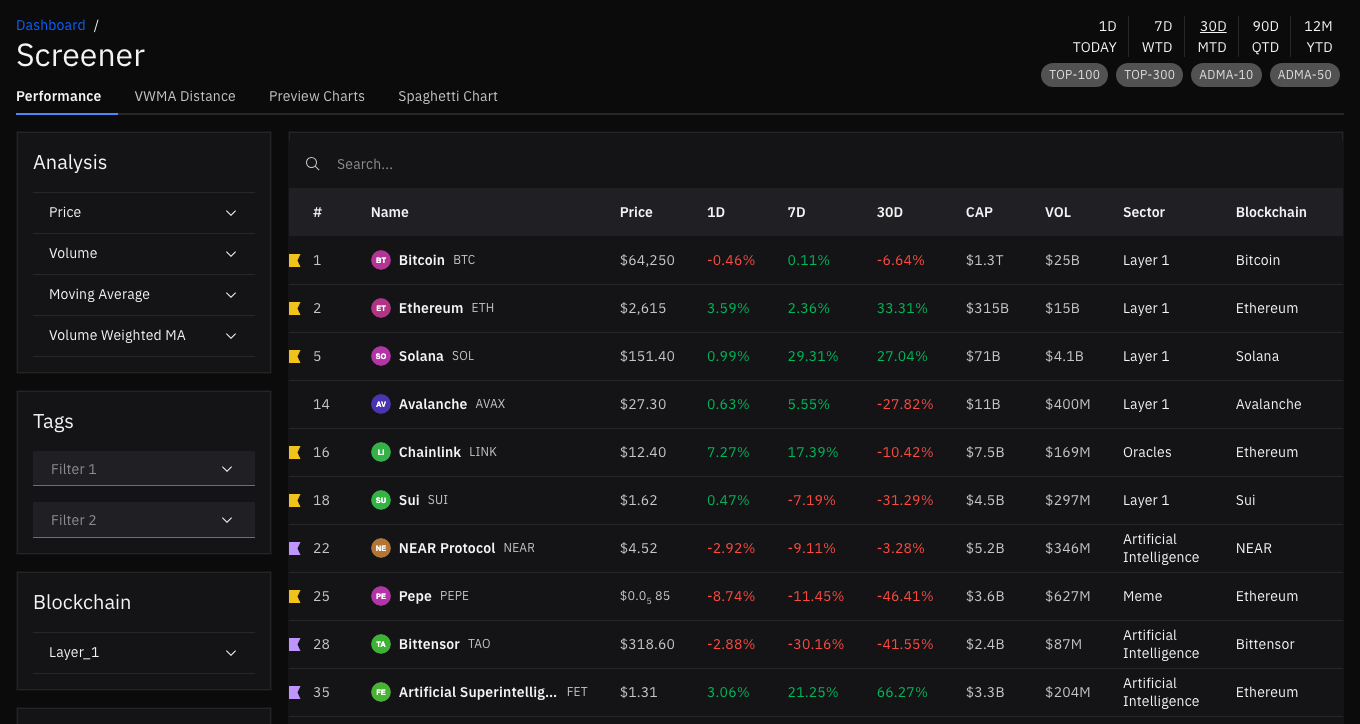Sort by the Sector column header
Viewport: 1360px width, 724px height.
pos(1144,212)
